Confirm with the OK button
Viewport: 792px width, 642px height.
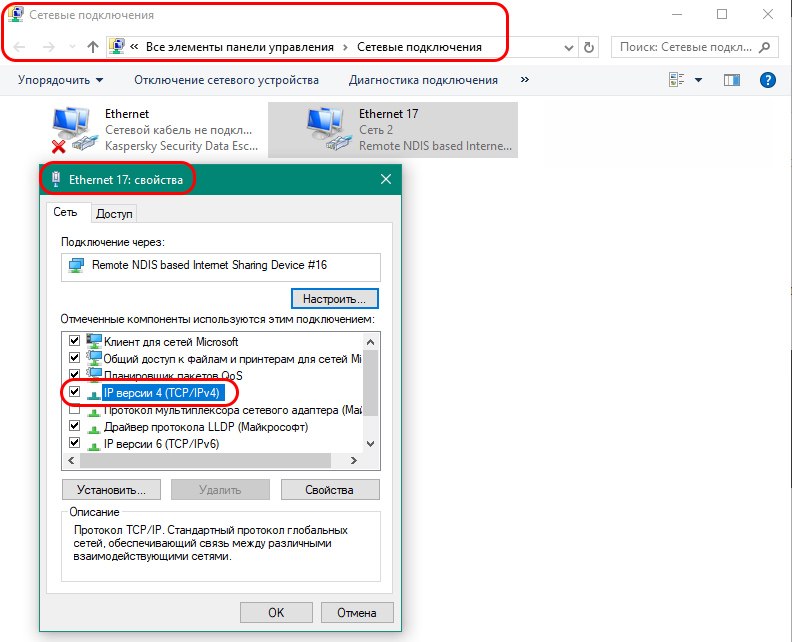coord(276,613)
